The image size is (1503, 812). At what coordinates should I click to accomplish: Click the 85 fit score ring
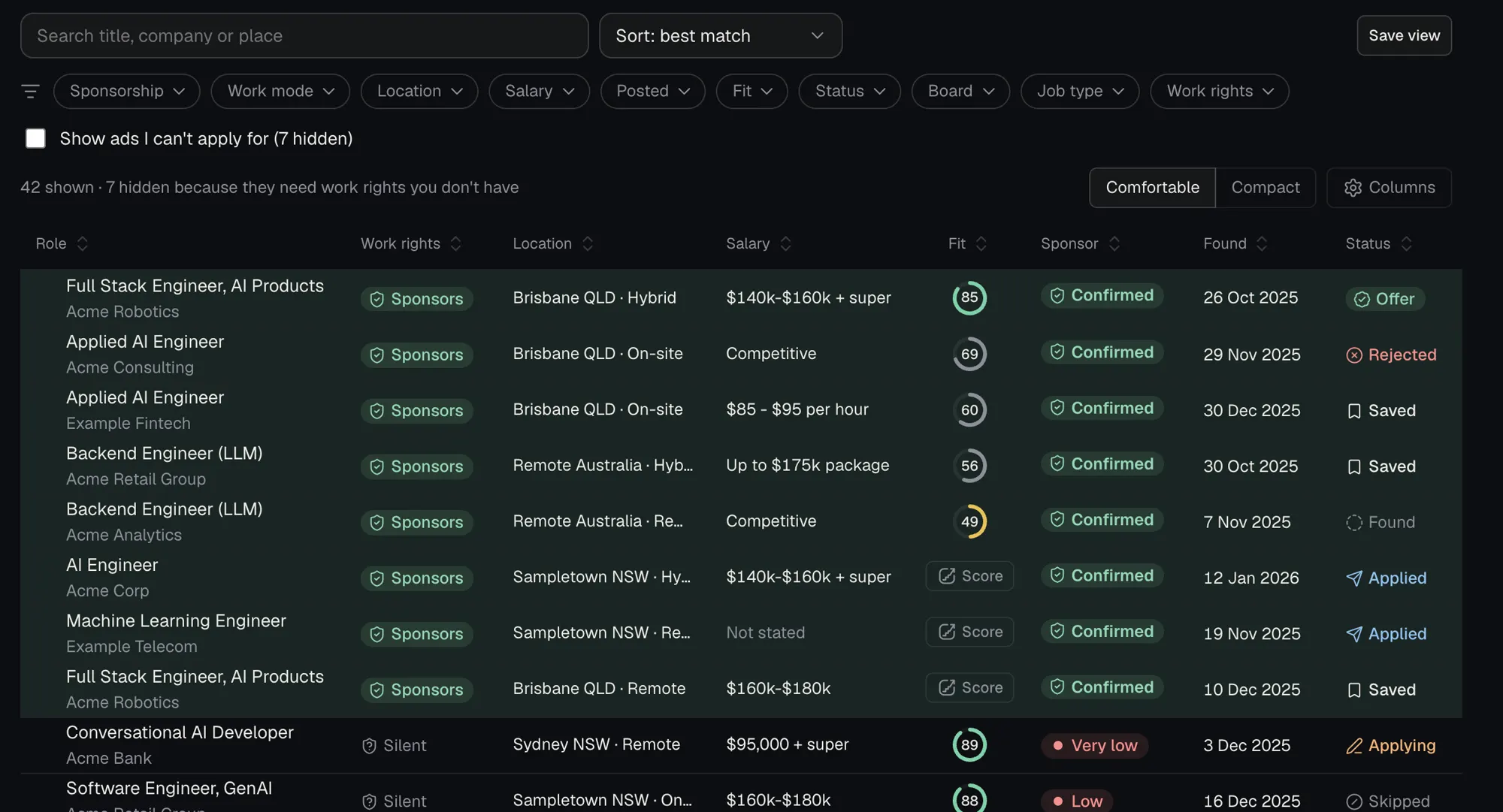969,297
